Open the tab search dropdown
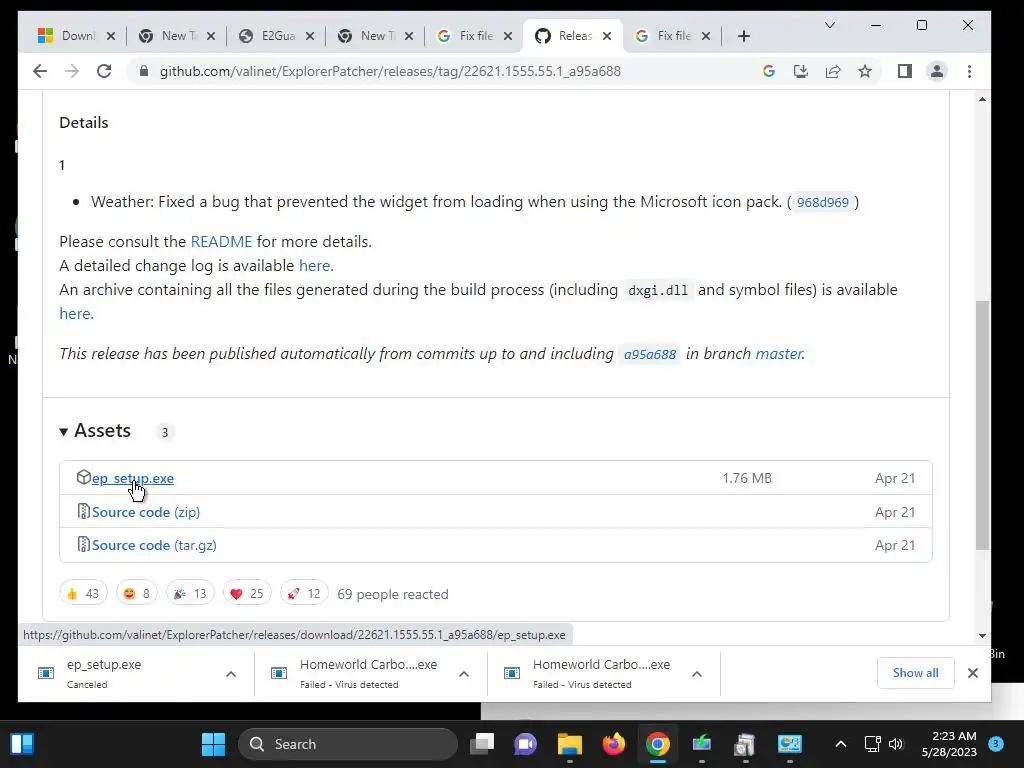This screenshot has height=768, width=1024. [x=829, y=25]
